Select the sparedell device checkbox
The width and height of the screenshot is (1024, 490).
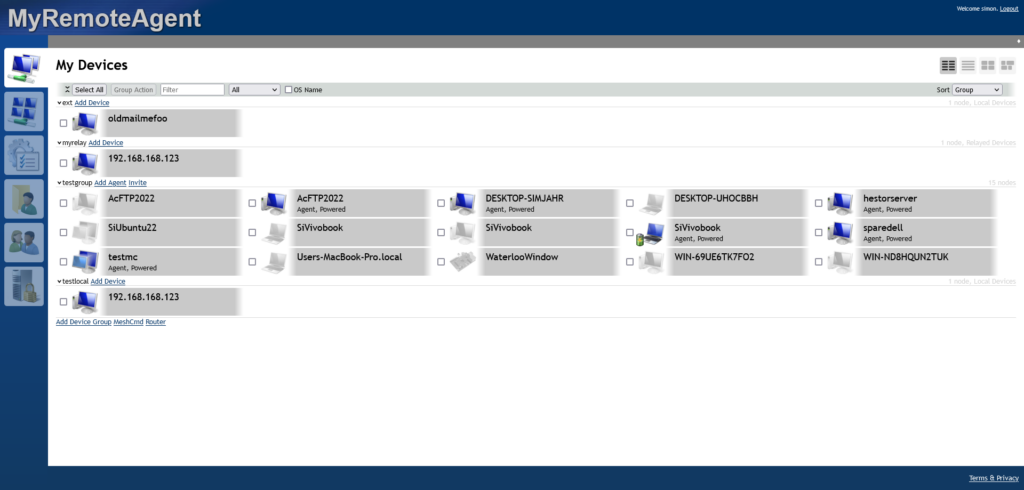pyautogui.click(x=819, y=233)
